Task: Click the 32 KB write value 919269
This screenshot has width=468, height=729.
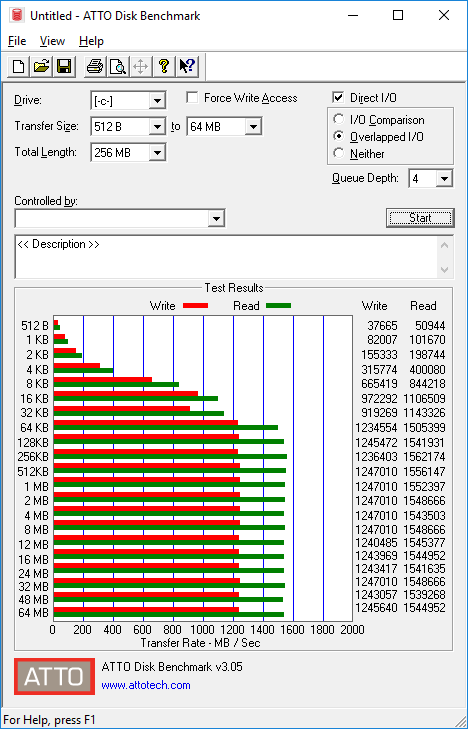Action: click(x=379, y=412)
